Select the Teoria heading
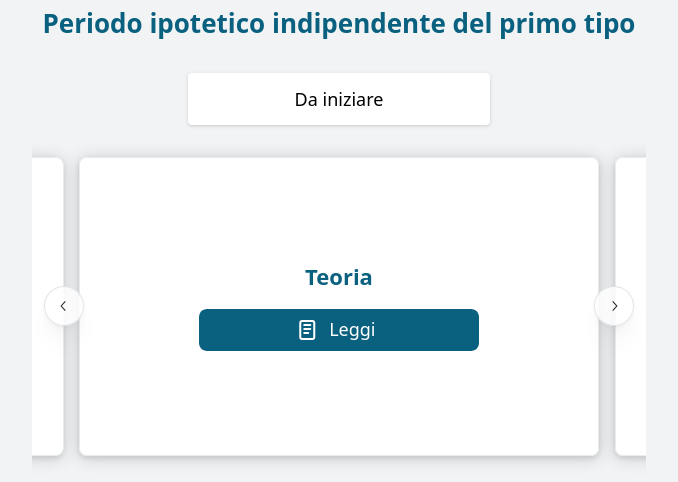Screen dimensions: 678x482 339,278
